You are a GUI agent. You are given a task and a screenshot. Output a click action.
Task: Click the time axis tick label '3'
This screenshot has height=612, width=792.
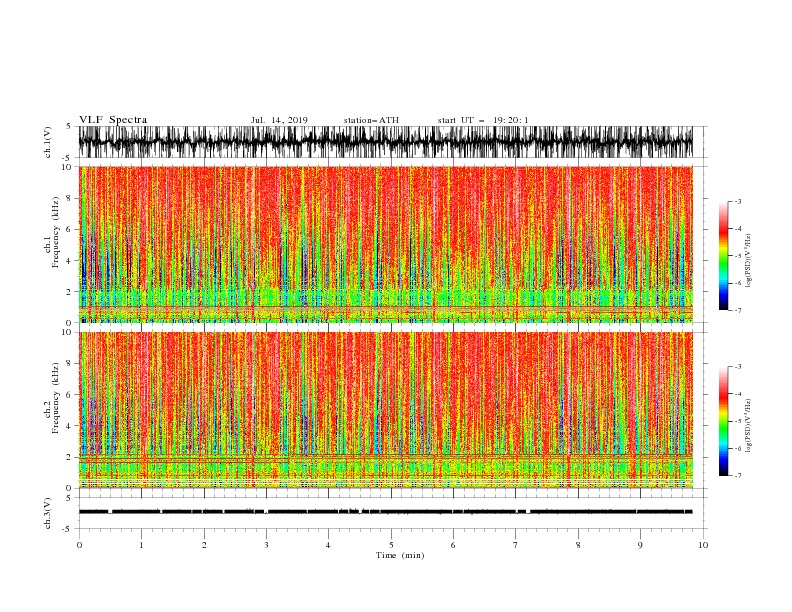pos(266,545)
